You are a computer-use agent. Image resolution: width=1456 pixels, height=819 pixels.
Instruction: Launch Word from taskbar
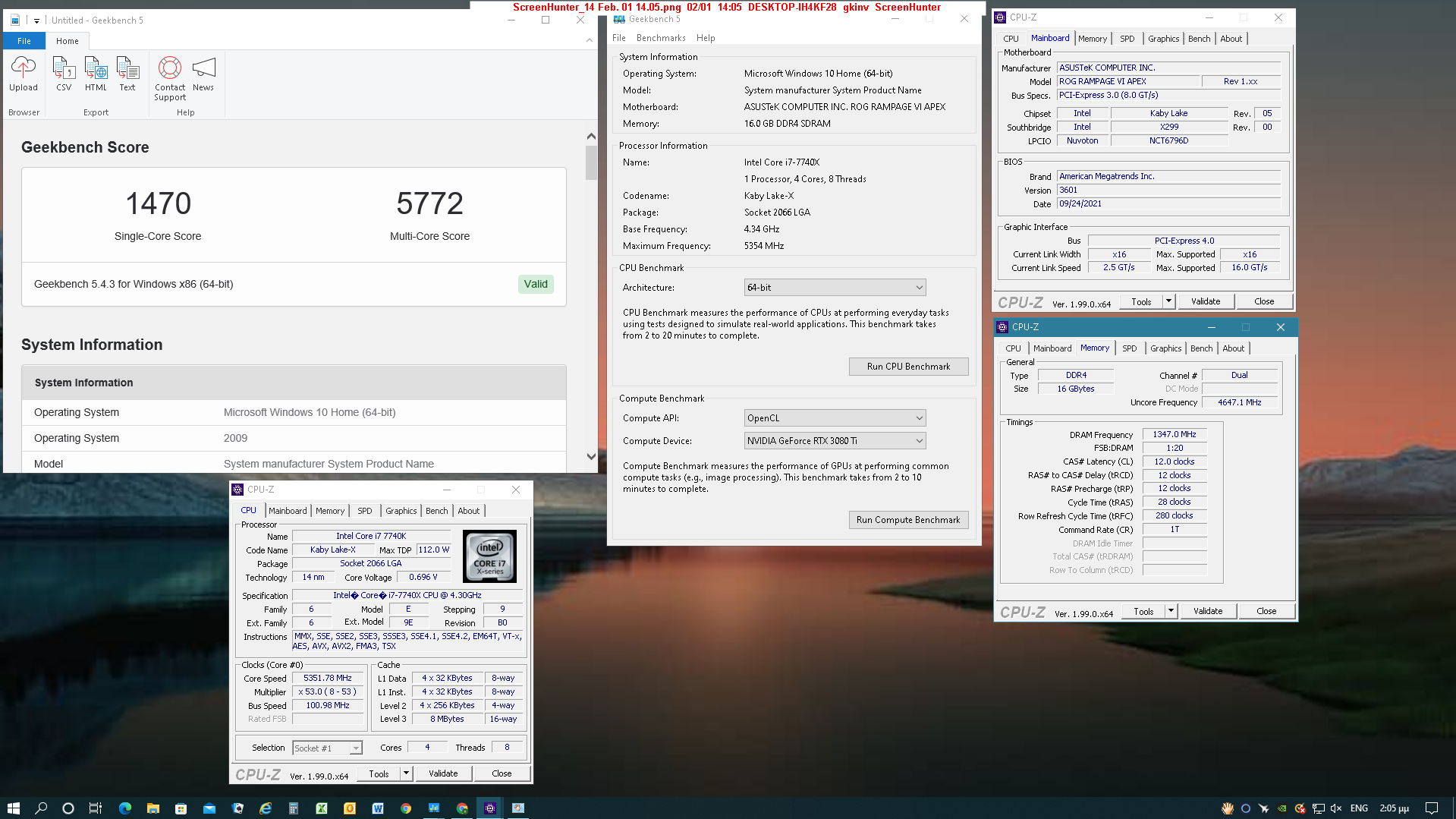(x=378, y=808)
